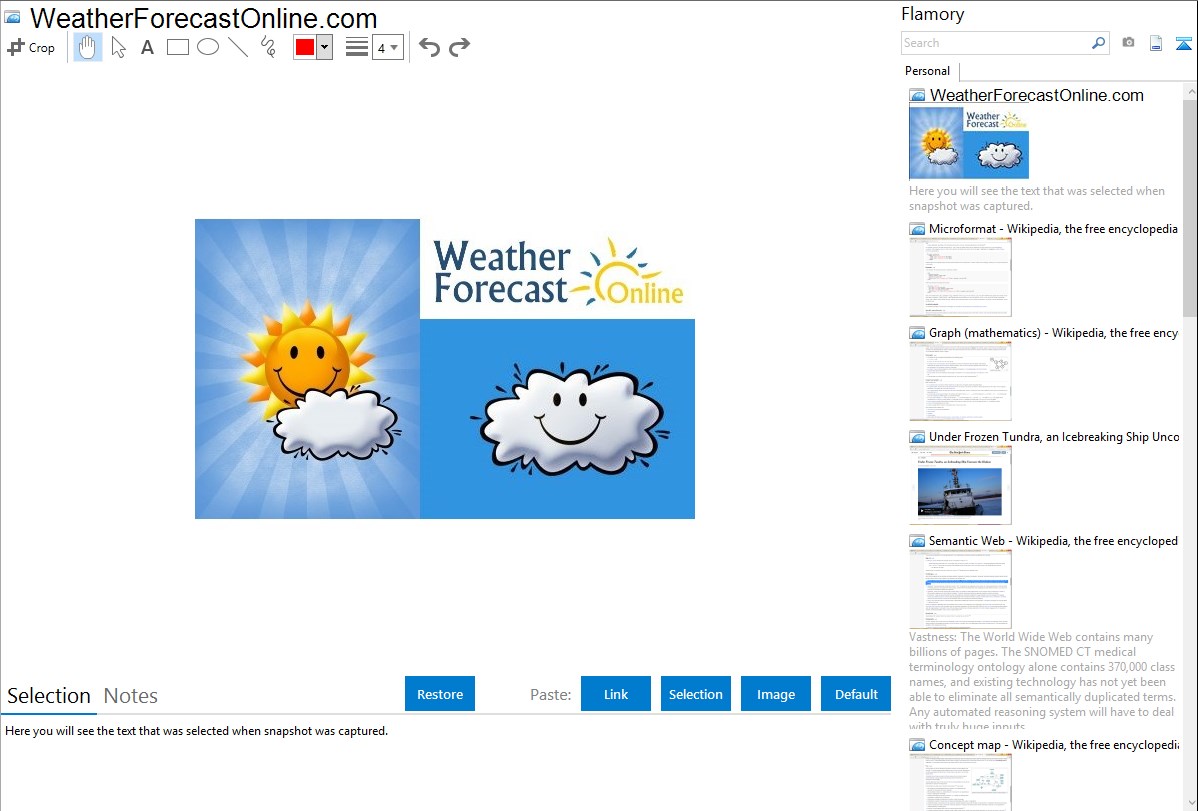Screen dimensions: 1198x811
Task: Open Under Frozen Tundra snapshot title
Action: [1054, 436]
